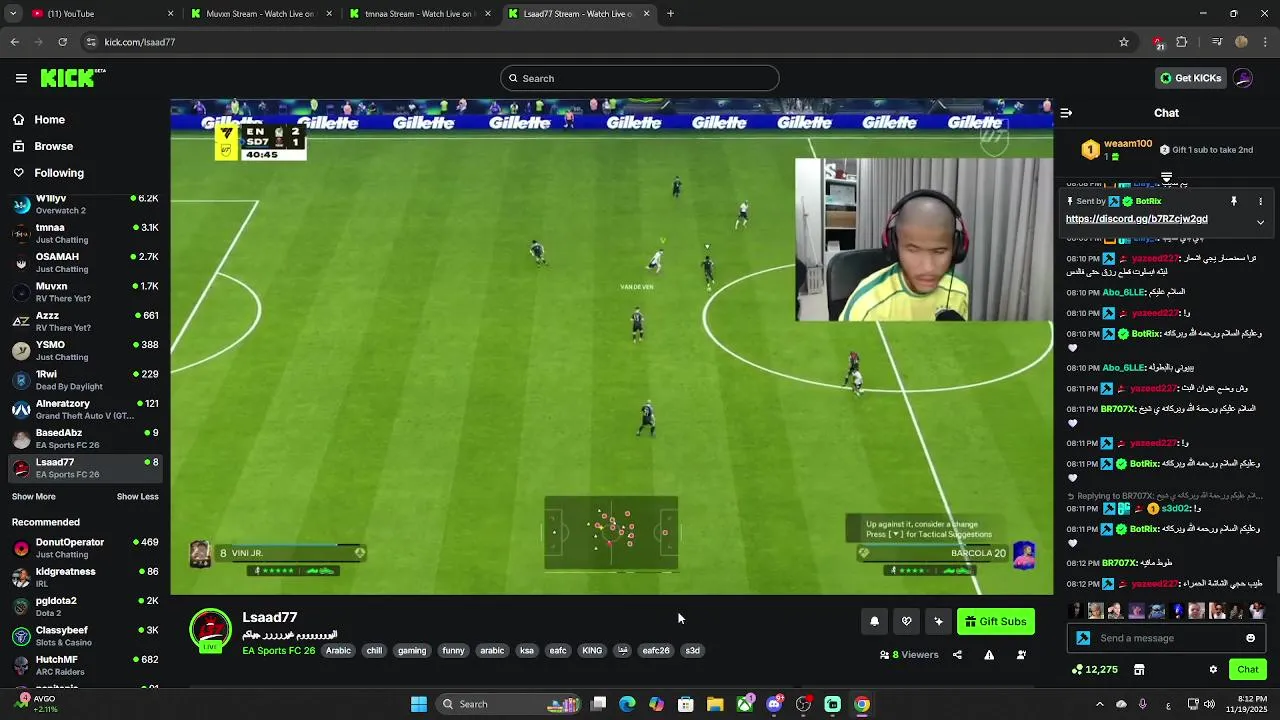Viewport: 1280px width, 720px height.
Task: Click the Kick search field
Action: tap(640, 78)
